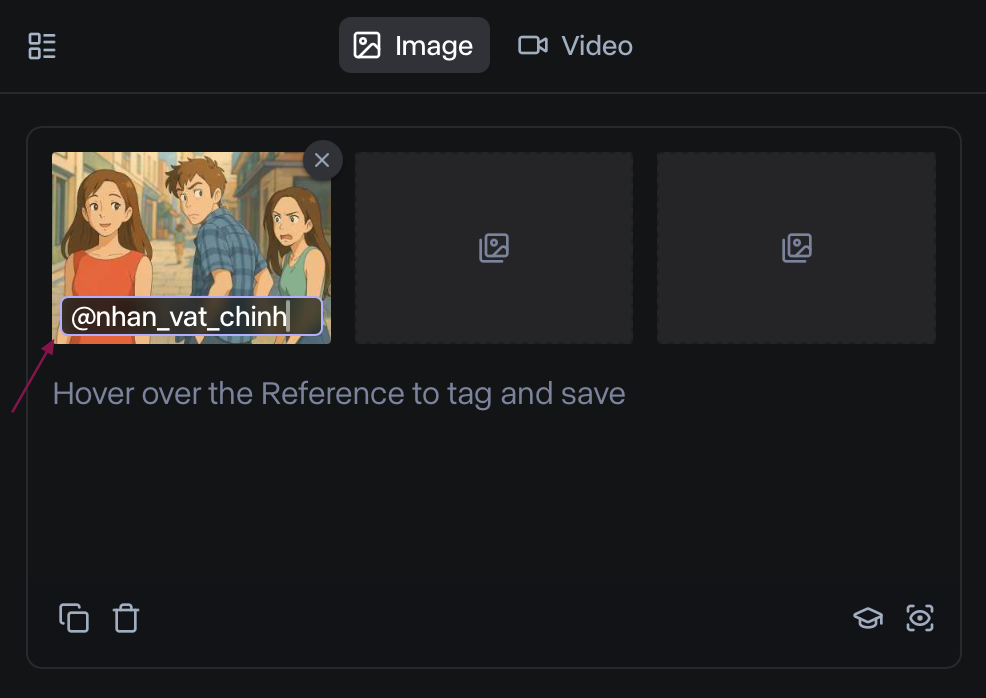Open the graduation cap tutorial icon
The width and height of the screenshot is (986, 698).
click(868, 618)
